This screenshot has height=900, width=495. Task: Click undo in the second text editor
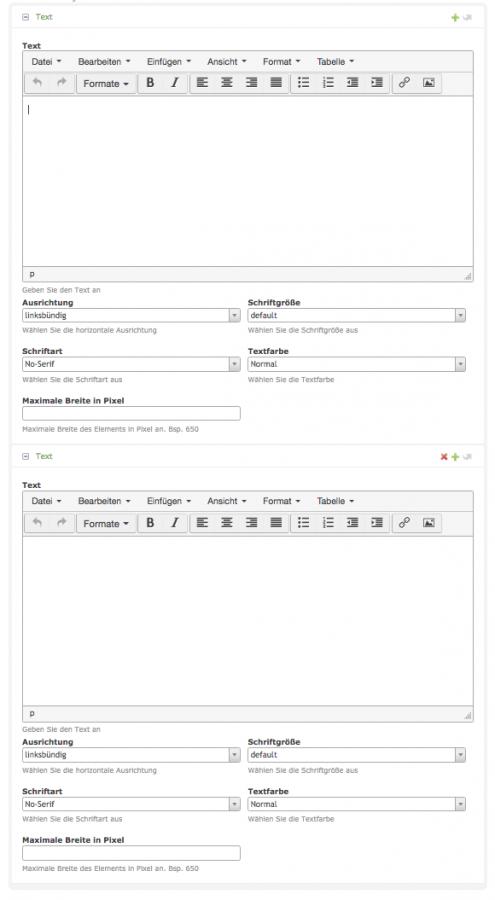[x=37, y=522]
